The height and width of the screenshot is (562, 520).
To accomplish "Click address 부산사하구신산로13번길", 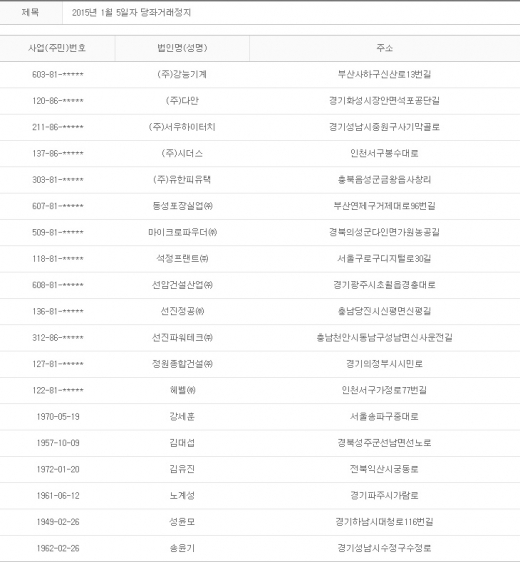I will (385, 74).
